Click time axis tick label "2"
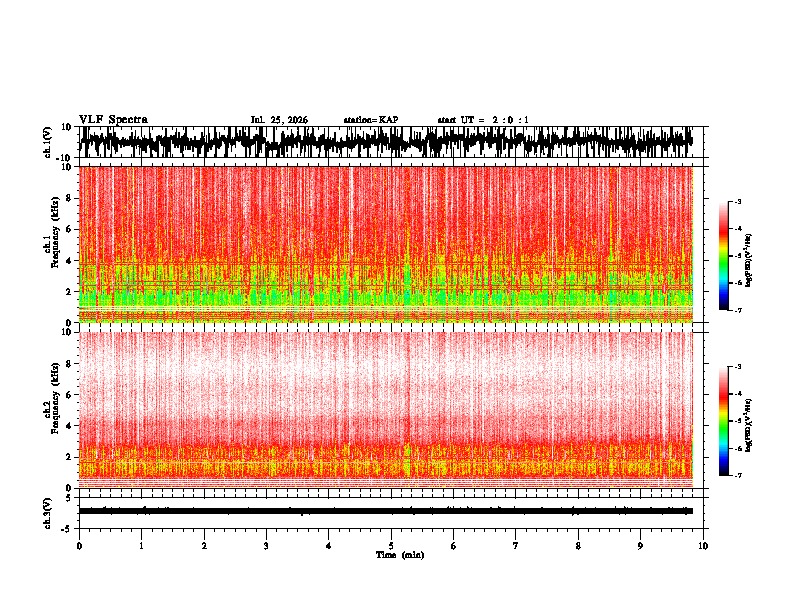The height and width of the screenshot is (612, 792). [204, 546]
